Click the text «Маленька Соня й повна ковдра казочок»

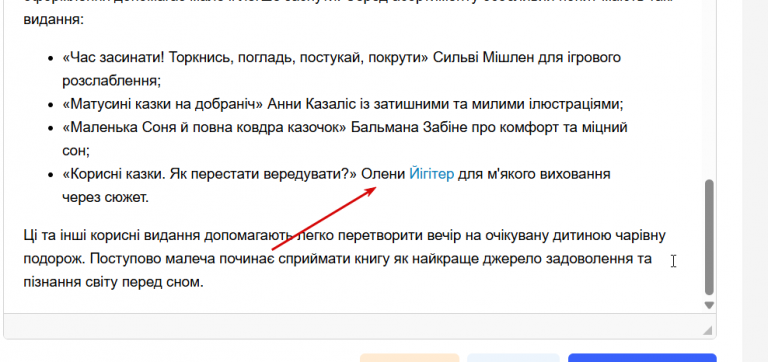pos(204,128)
